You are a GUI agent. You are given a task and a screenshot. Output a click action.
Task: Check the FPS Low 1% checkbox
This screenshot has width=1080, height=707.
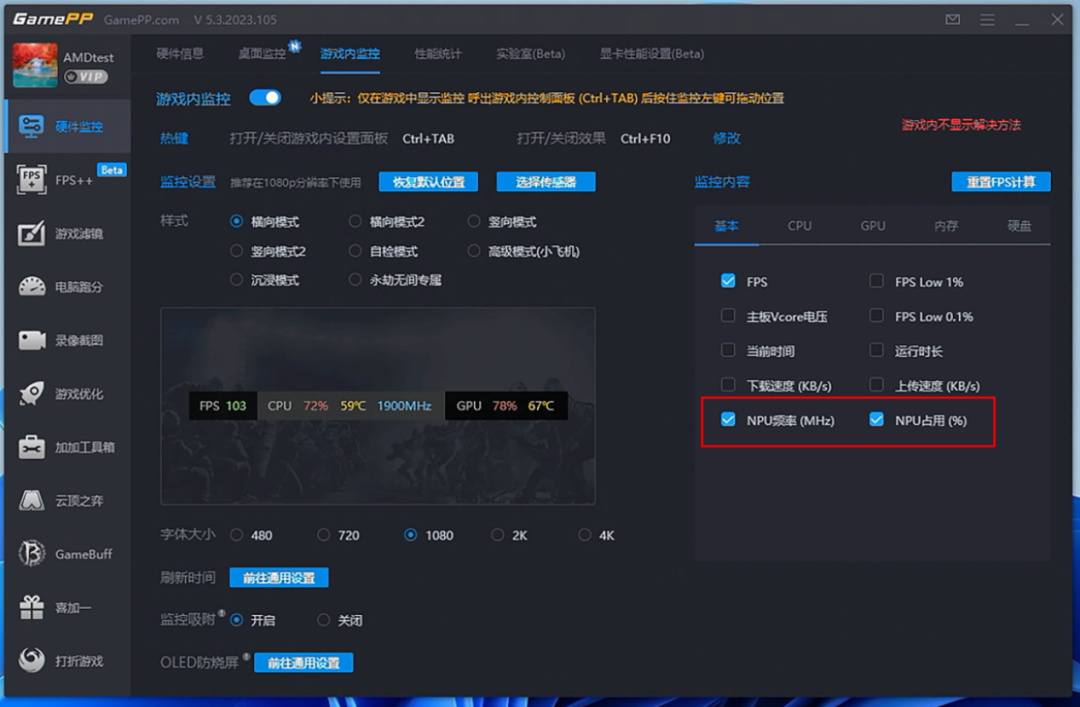click(x=876, y=280)
